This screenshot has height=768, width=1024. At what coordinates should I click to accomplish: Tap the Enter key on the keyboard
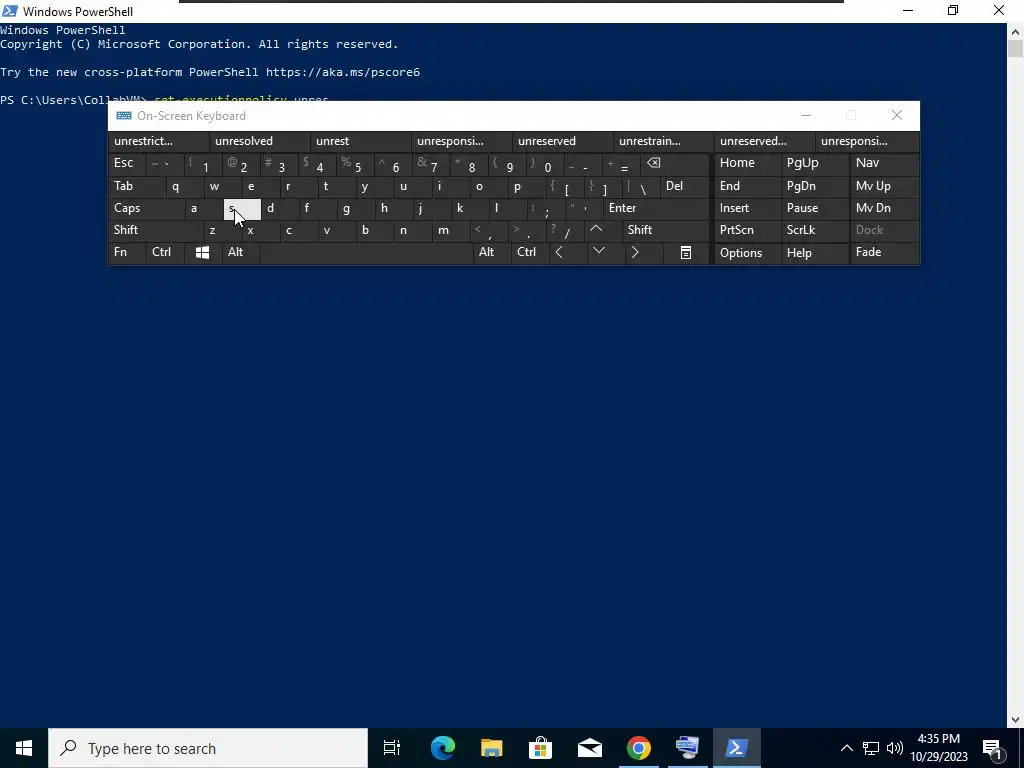pos(656,208)
